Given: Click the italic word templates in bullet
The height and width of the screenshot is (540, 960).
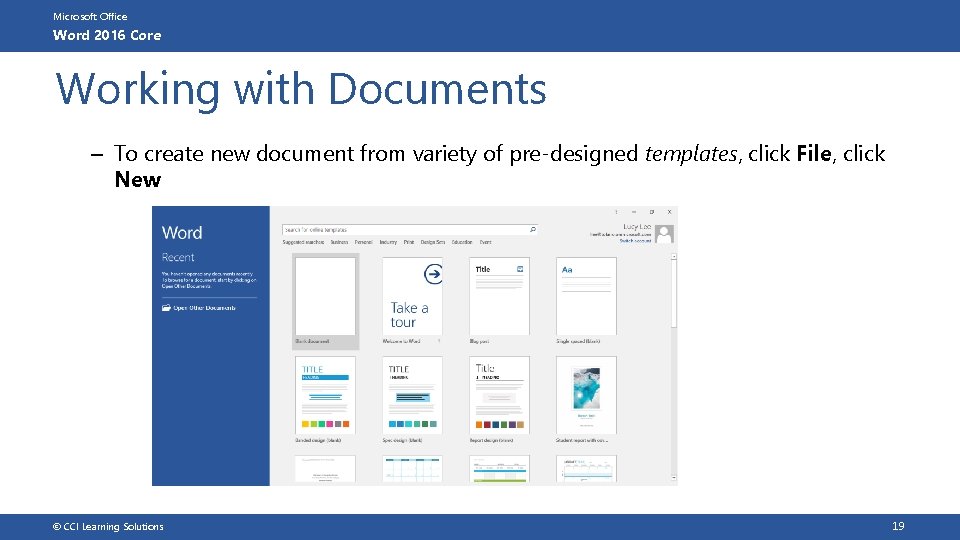Looking at the screenshot, I should coord(691,153).
